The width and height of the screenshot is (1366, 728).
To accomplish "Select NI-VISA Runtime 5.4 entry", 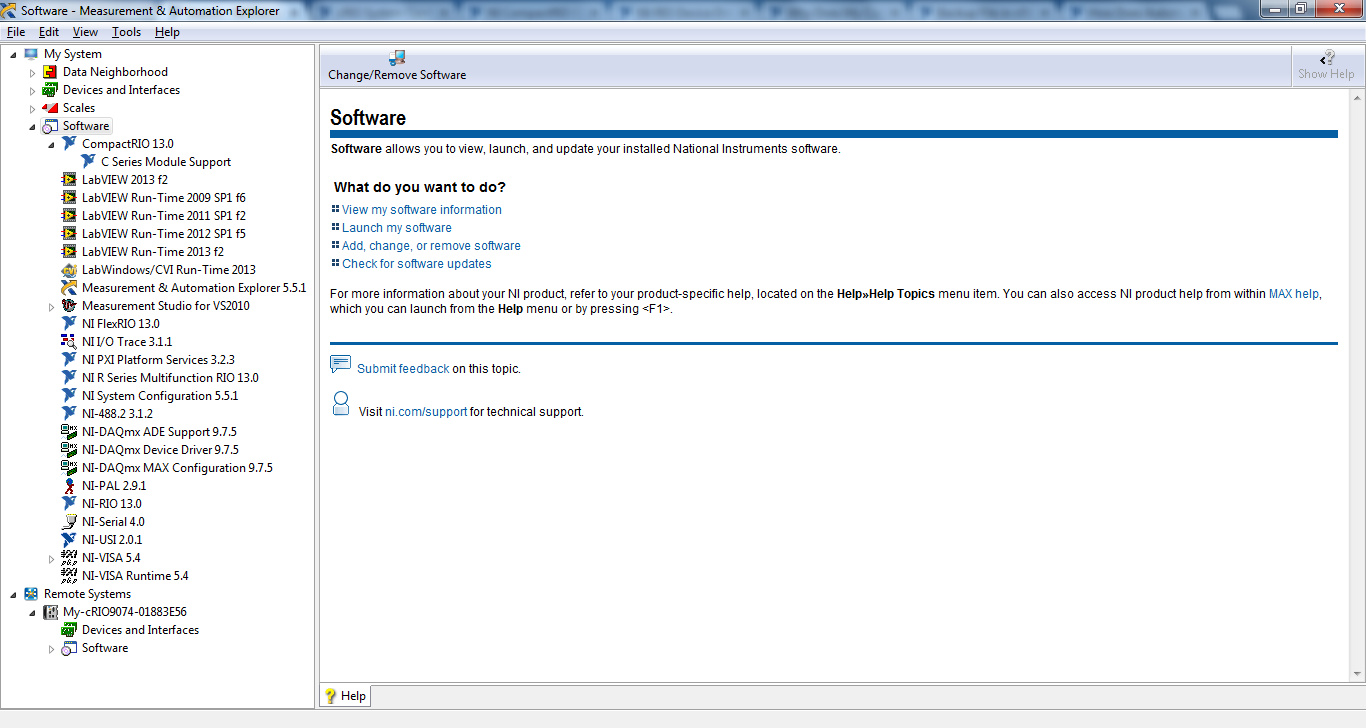I will pos(135,576).
